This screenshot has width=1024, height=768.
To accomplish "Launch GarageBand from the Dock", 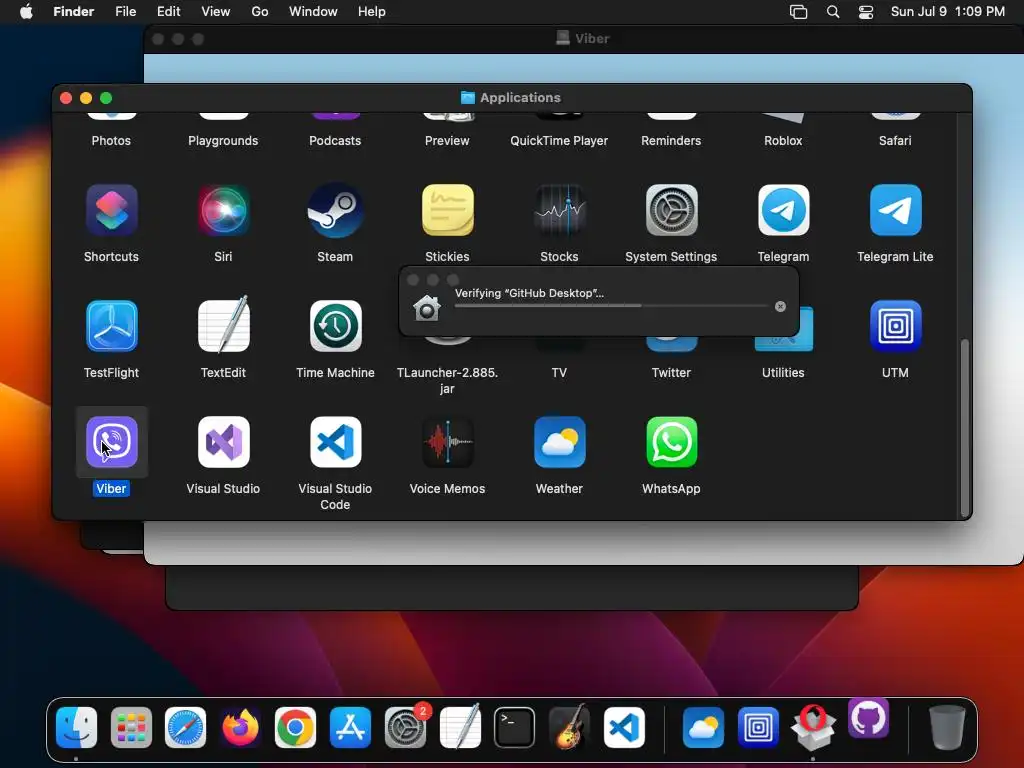I will coord(569,726).
